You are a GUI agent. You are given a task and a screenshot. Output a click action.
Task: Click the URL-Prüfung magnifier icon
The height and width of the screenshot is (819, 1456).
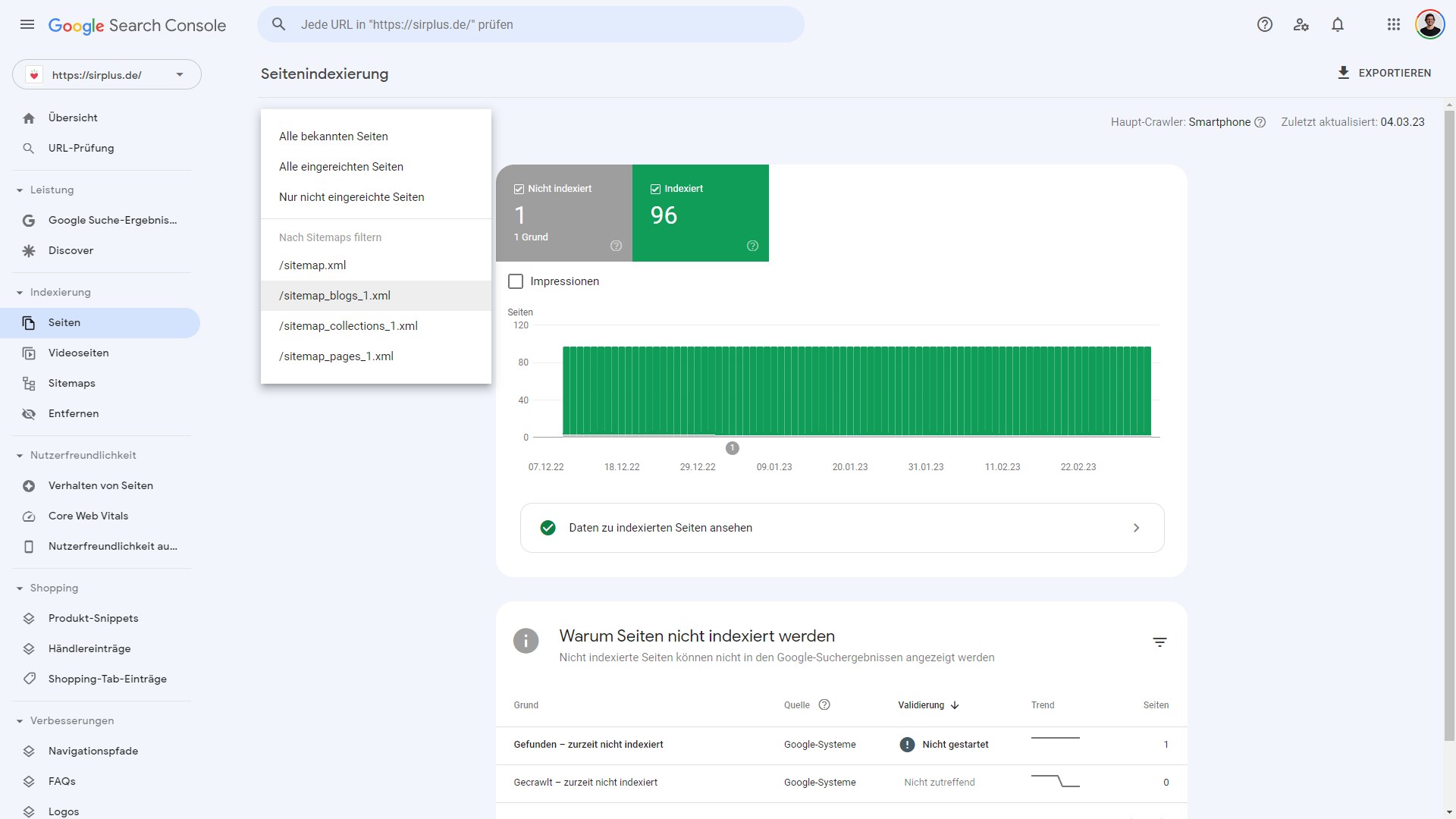click(29, 149)
